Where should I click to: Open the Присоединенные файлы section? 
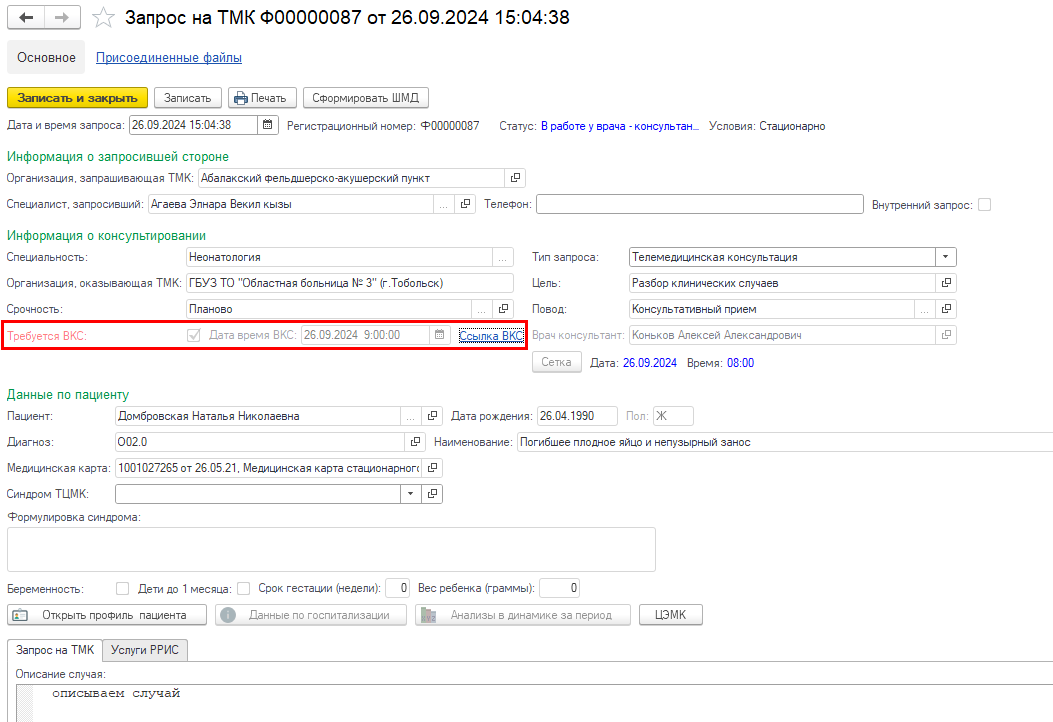pos(168,58)
